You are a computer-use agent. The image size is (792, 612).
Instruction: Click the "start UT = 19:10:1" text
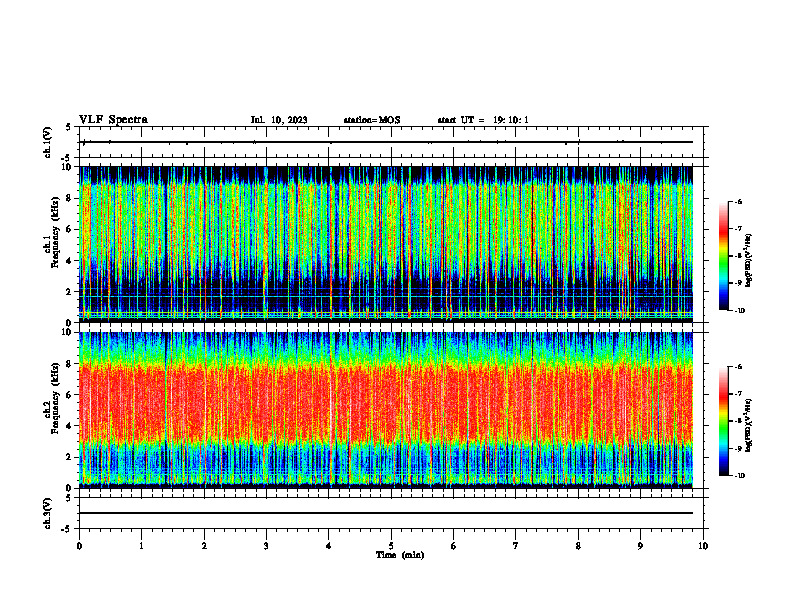coord(483,120)
